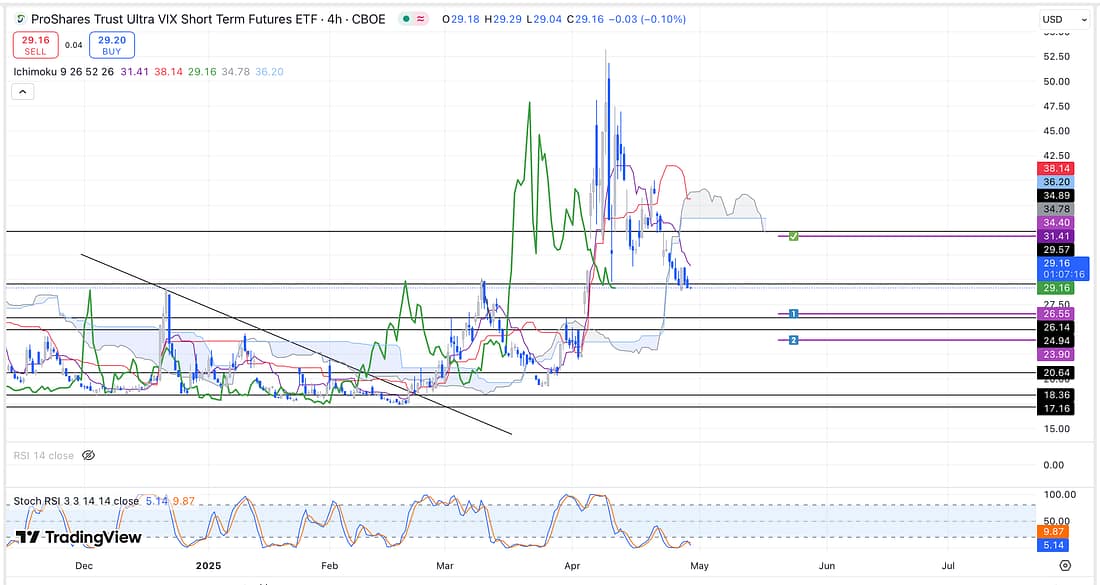Click the green checkmark marker on purple line
This screenshot has width=1100, height=585.
[x=793, y=236]
